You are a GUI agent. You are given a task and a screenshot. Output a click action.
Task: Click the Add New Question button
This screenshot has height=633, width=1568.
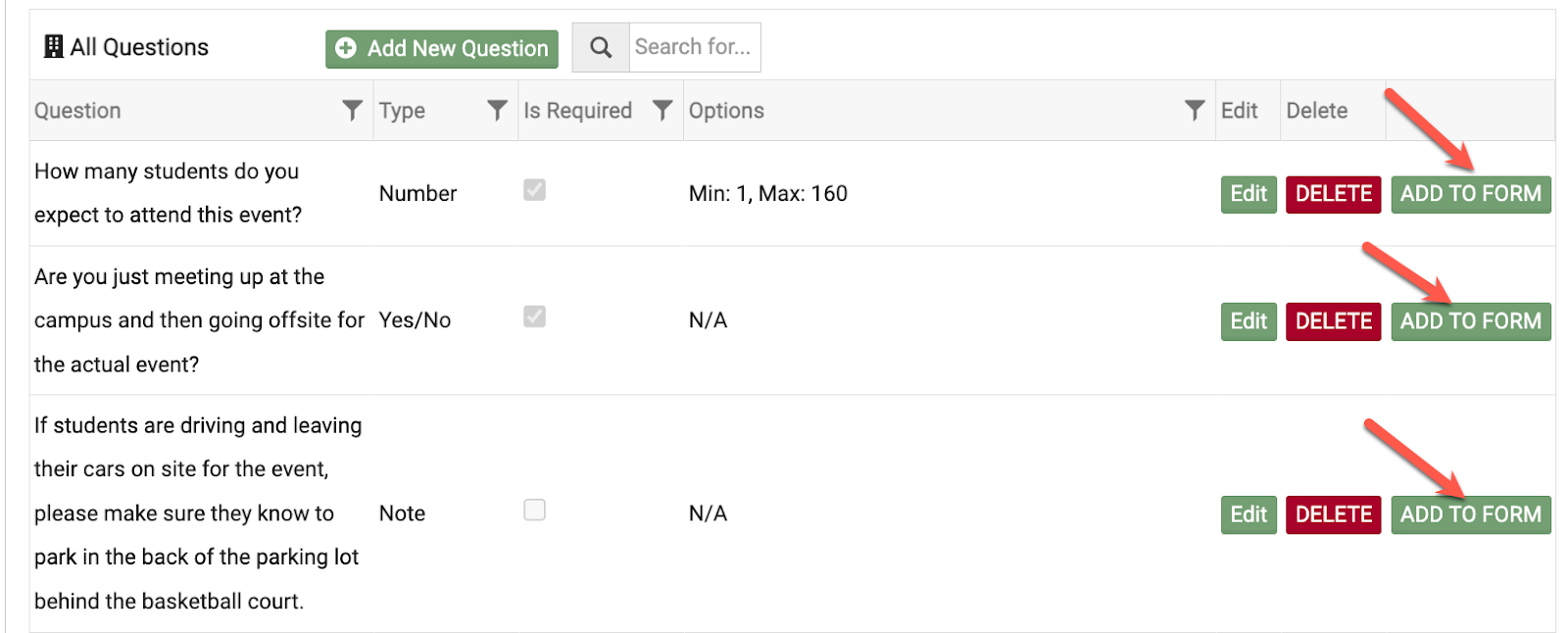click(442, 49)
